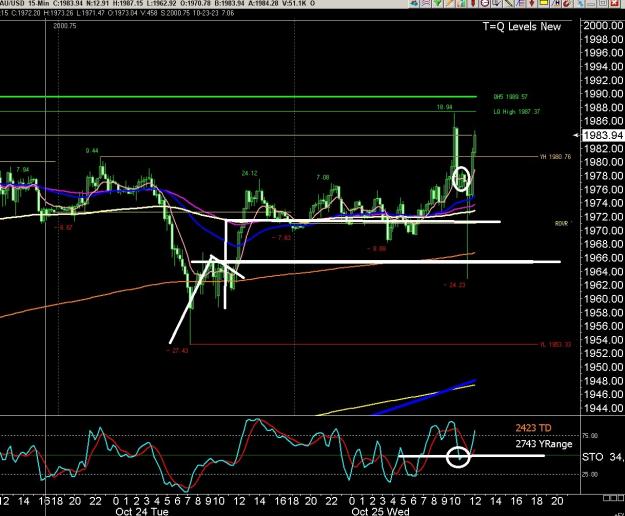Click the '2743 YRange' label
Viewport: 625px width, 516px height.
tap(544, 444)
